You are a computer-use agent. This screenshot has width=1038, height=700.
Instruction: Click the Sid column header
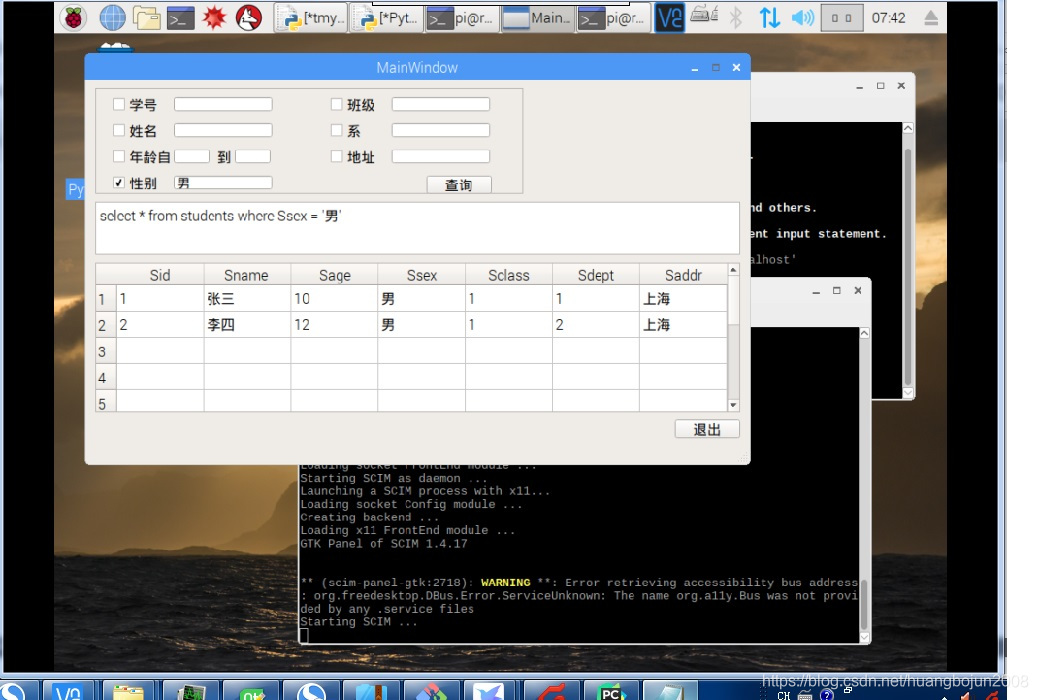(x=160, y=275)
